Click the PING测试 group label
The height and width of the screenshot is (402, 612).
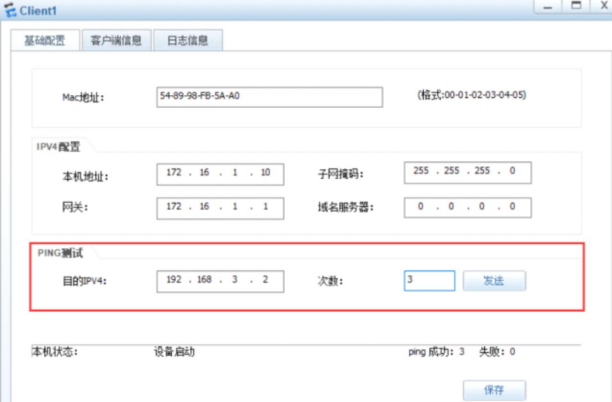[60, 253]
